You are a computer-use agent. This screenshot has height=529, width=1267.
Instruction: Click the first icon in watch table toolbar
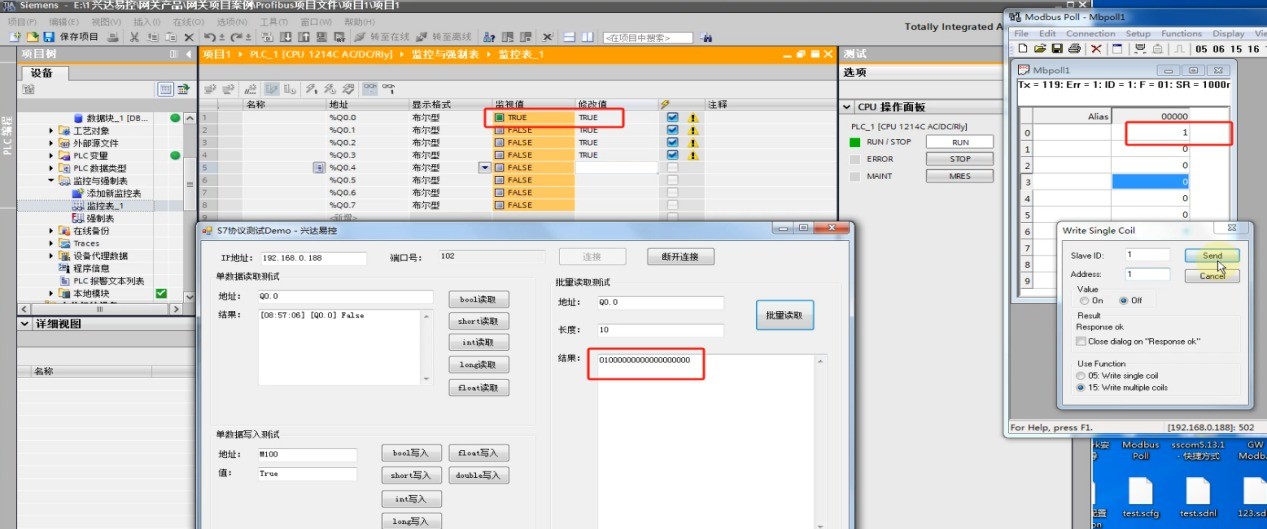211,89
